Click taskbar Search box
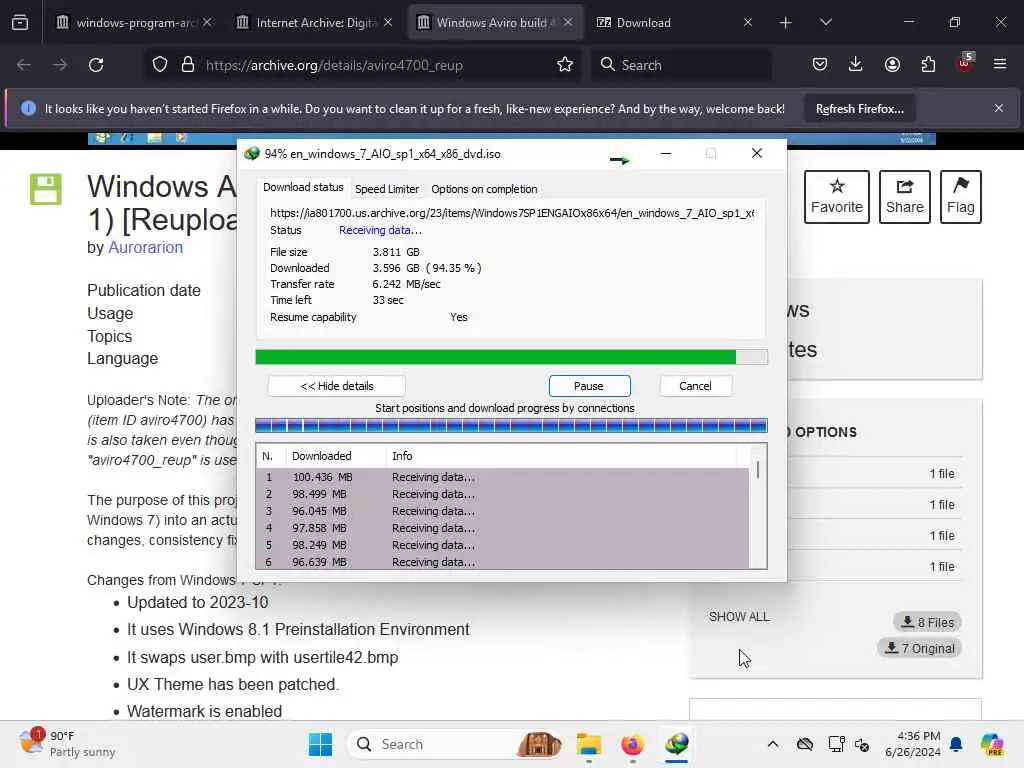Screen dimensions: 1024x768 point(457,744)
